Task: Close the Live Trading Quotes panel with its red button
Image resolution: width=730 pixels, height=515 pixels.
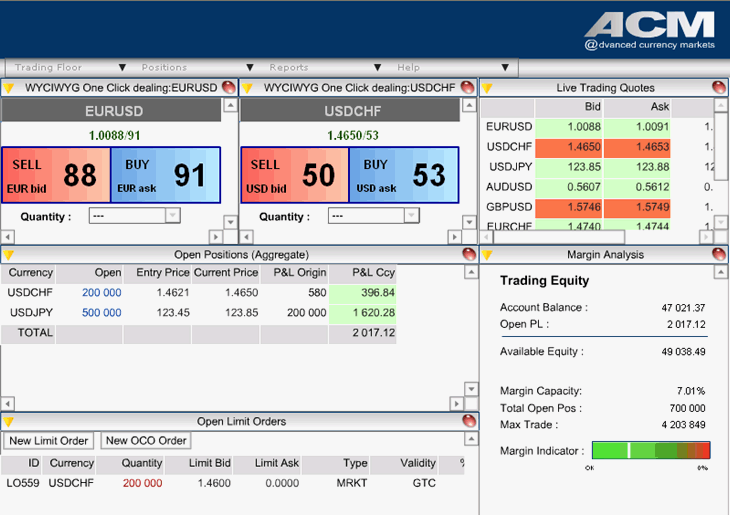Action: [x=719, y=87]
